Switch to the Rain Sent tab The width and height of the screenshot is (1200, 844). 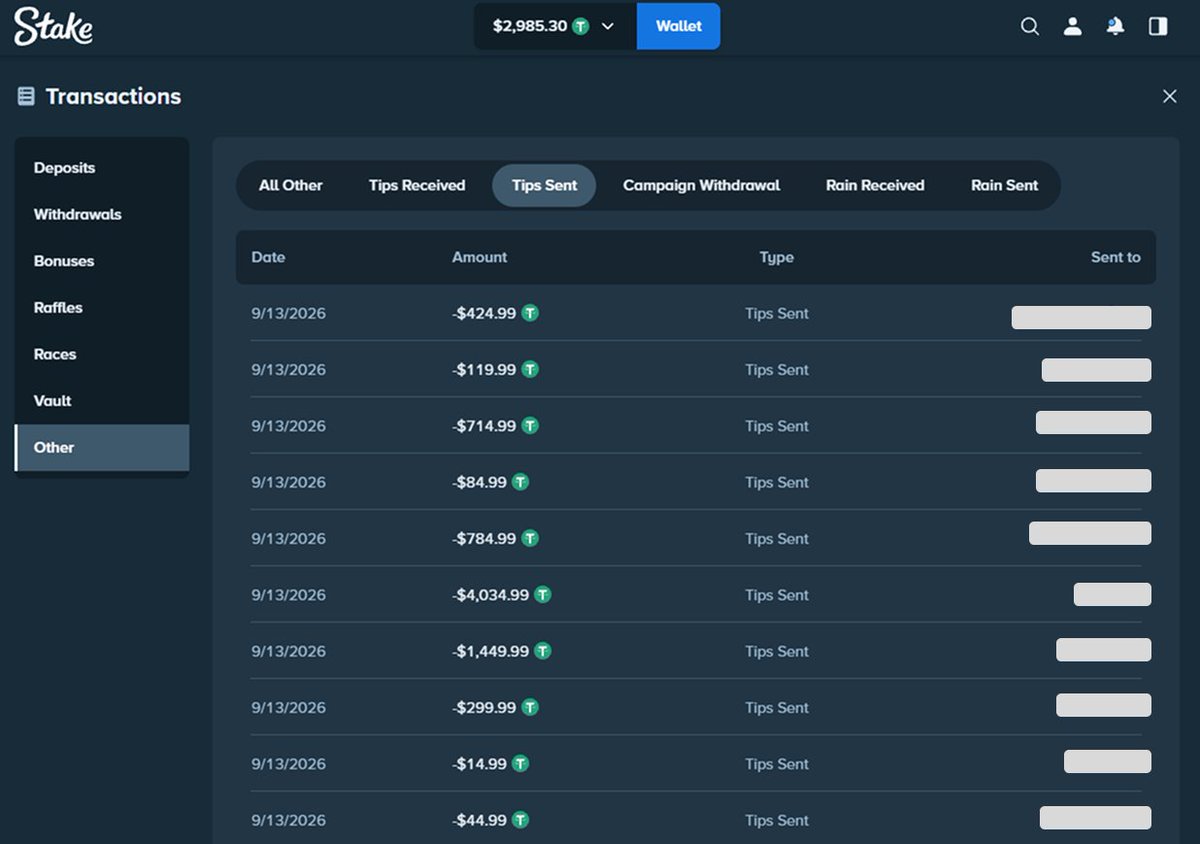tap(1004, 185)
